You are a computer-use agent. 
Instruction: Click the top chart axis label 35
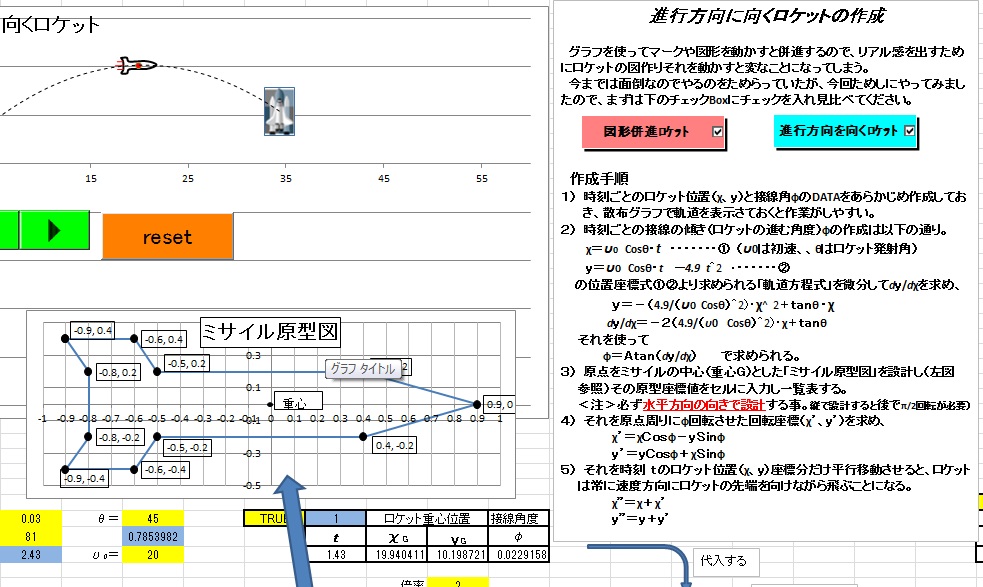point(286,179)
